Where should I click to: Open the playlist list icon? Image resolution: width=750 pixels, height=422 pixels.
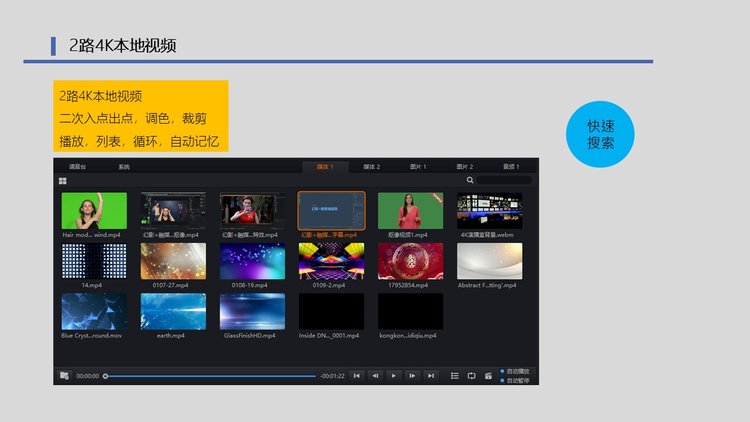(454, 376)
